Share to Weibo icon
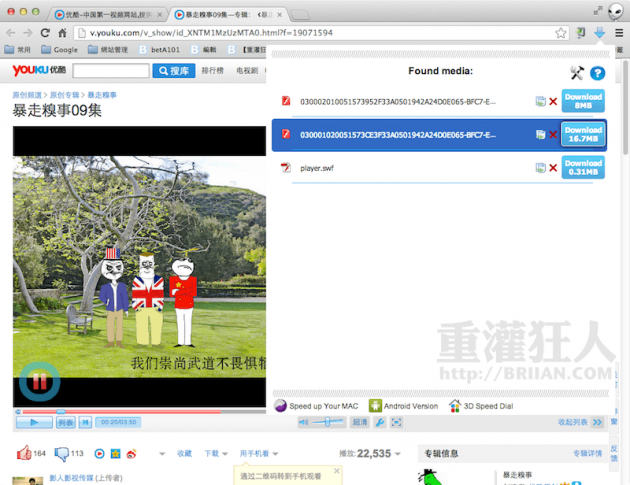Viewport: 630px width, 485px height. (x=131, y=454)
